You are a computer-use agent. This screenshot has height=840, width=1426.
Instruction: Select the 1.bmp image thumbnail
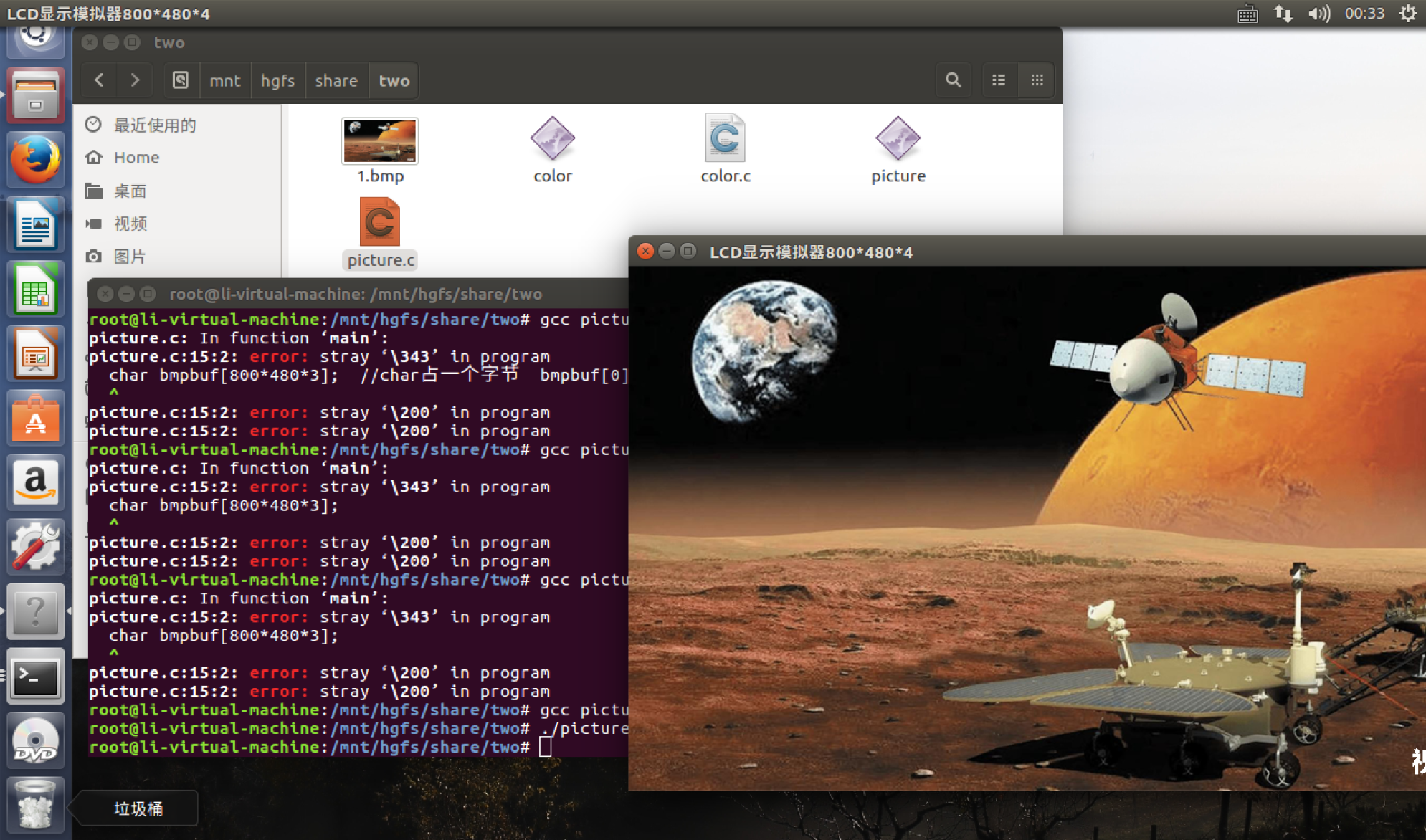pos(380,141)
